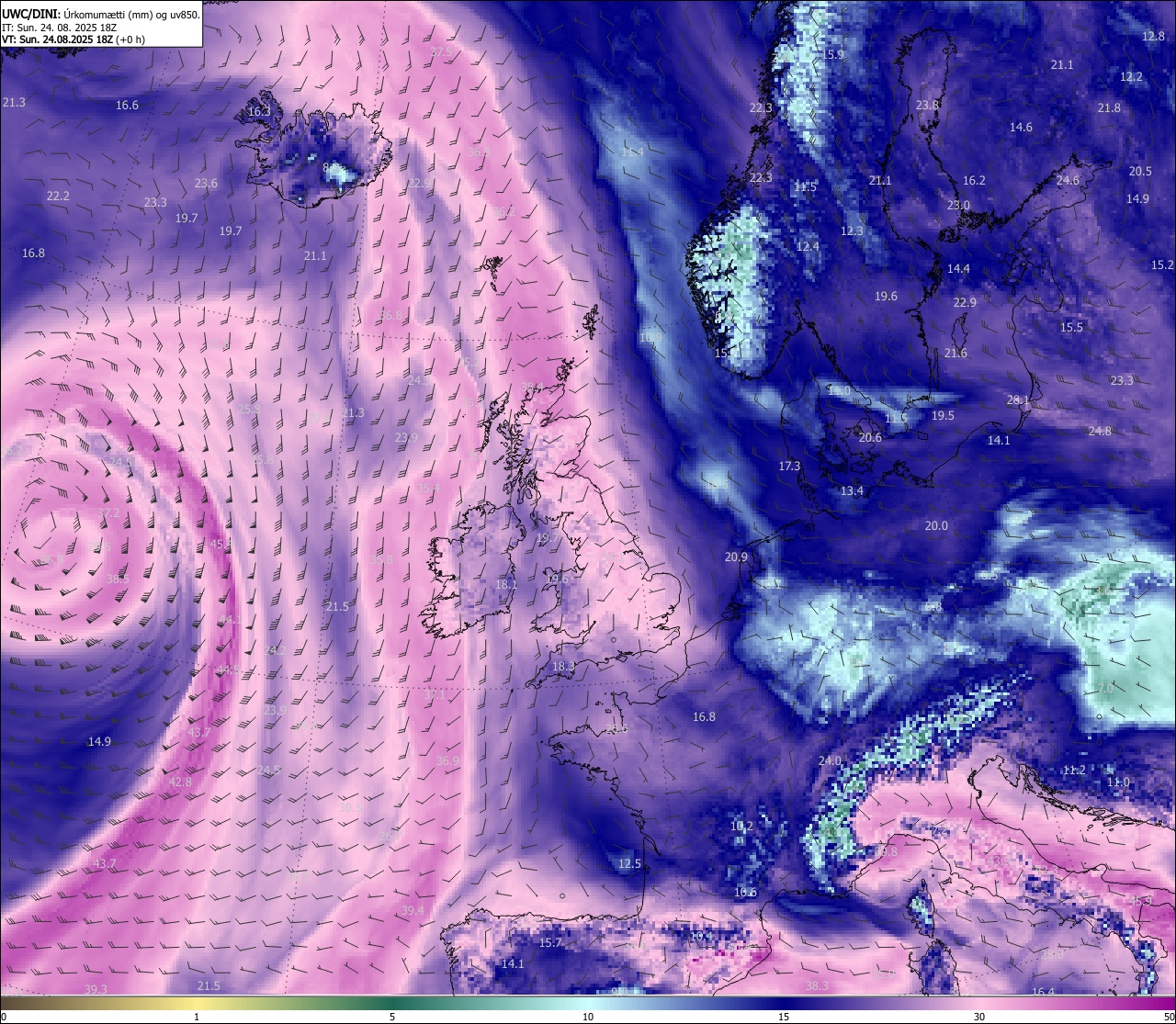Click the map value '21.6'
This screenshot has width=1176, height=1024.
955,354
